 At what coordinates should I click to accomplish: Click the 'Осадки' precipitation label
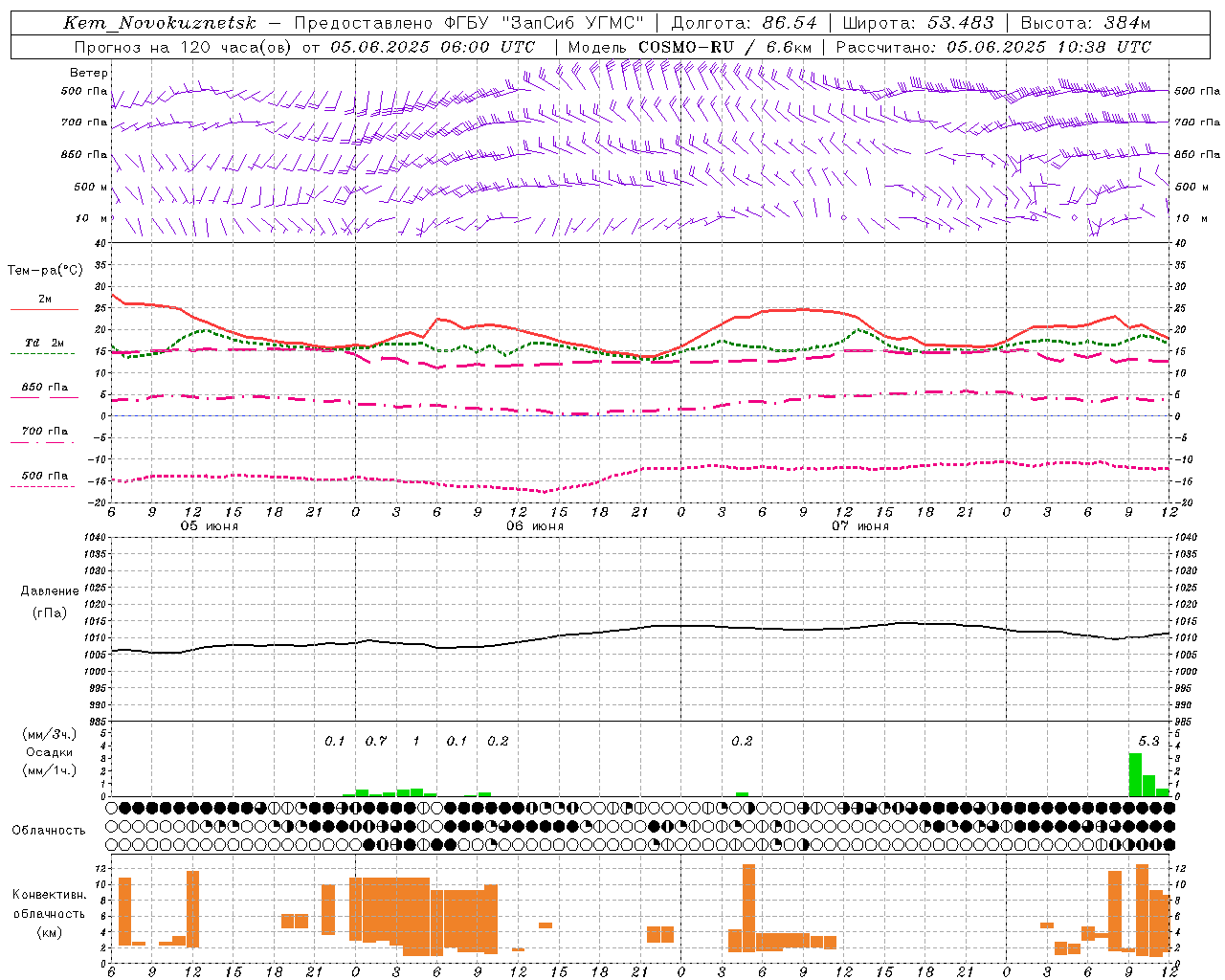pos(50,753)
